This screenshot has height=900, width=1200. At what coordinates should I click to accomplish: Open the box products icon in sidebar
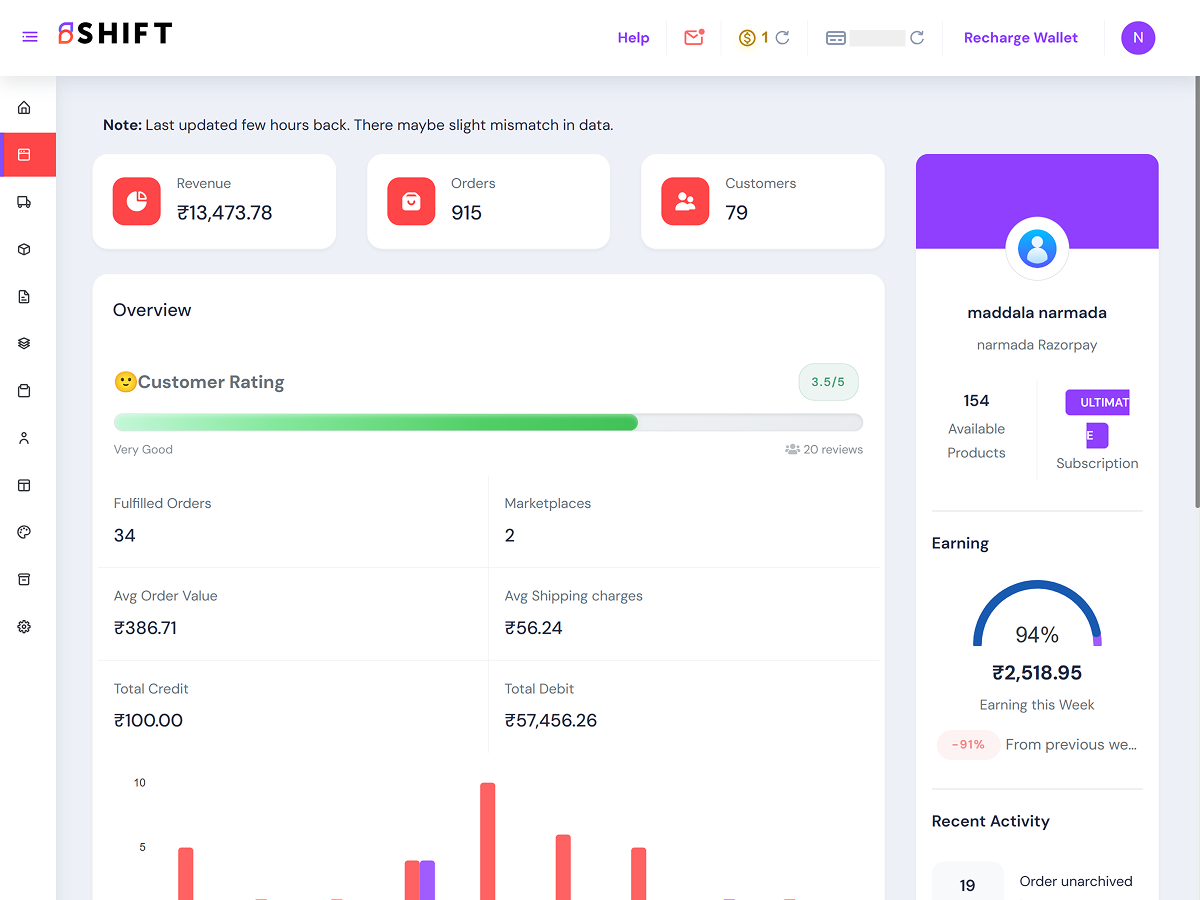[24, 249]
